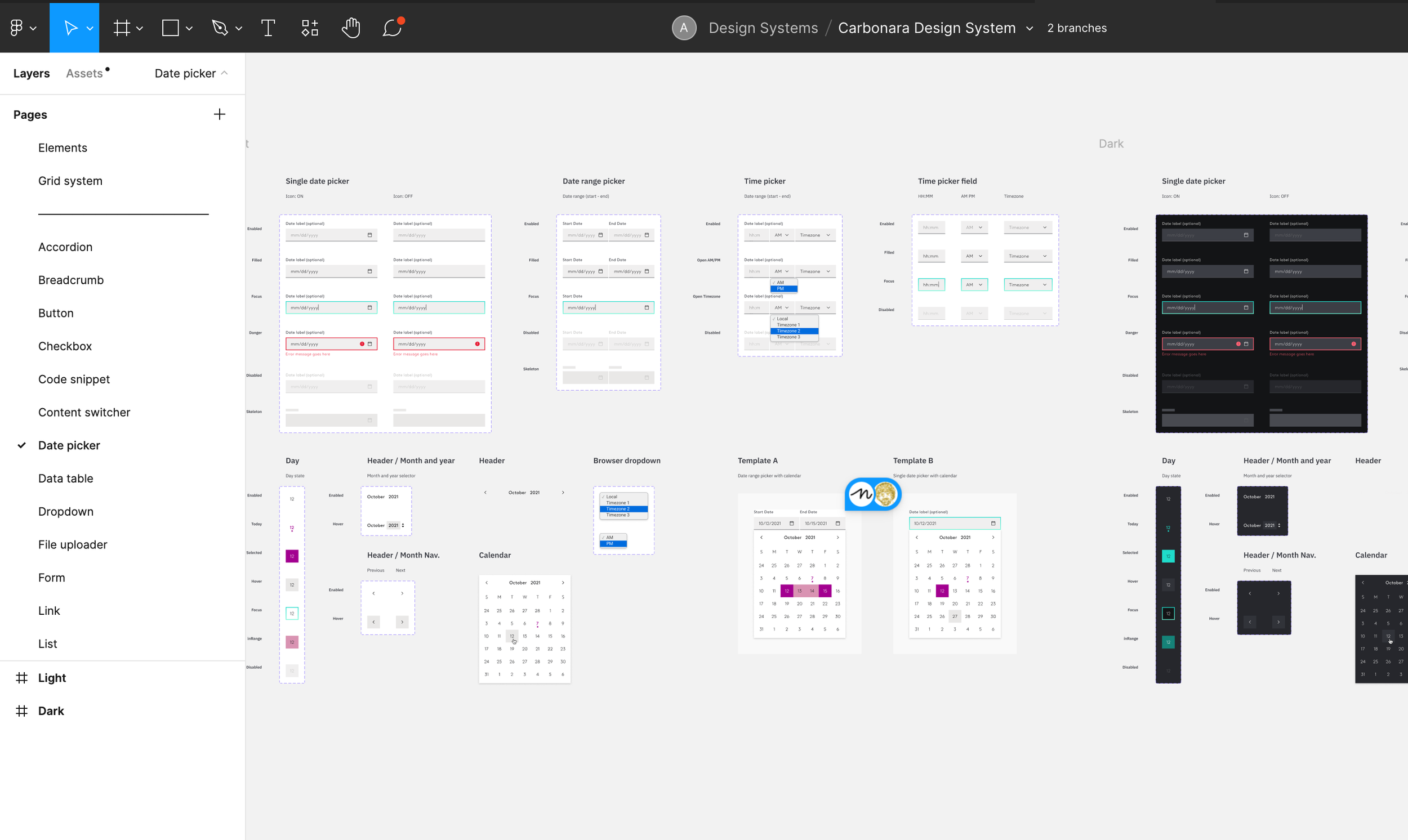The height and width of the screenshot is (840, 1408).
Task: Select the Frame tool
Action: coord(122,28)
